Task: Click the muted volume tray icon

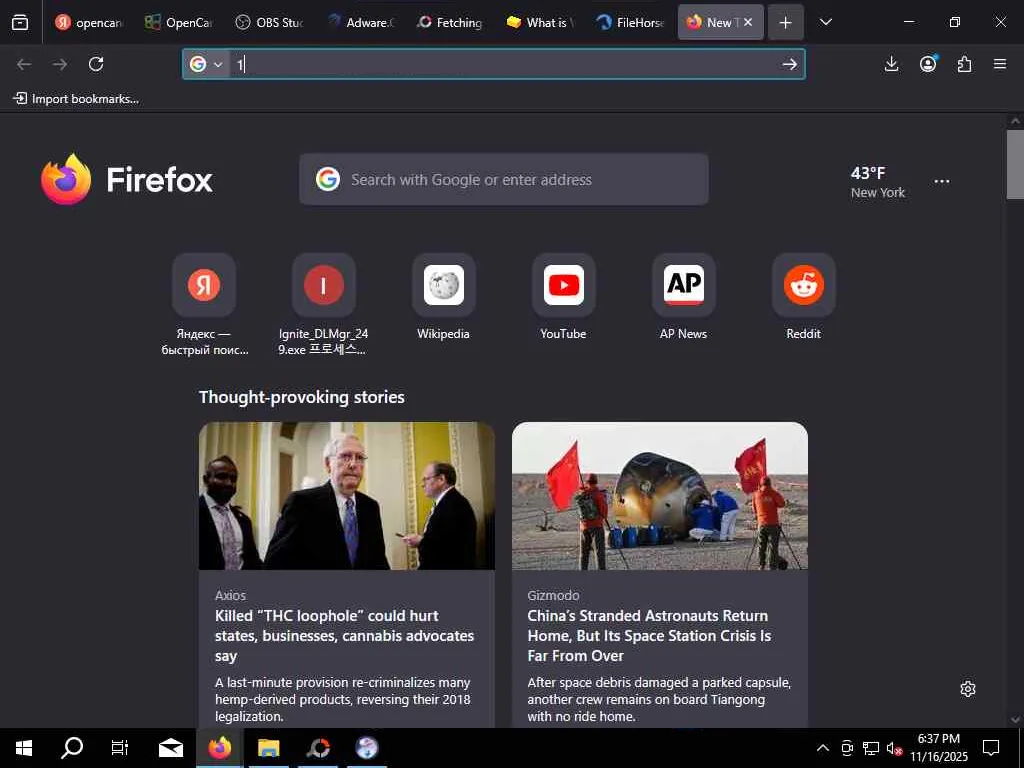Action: (894, 748)
